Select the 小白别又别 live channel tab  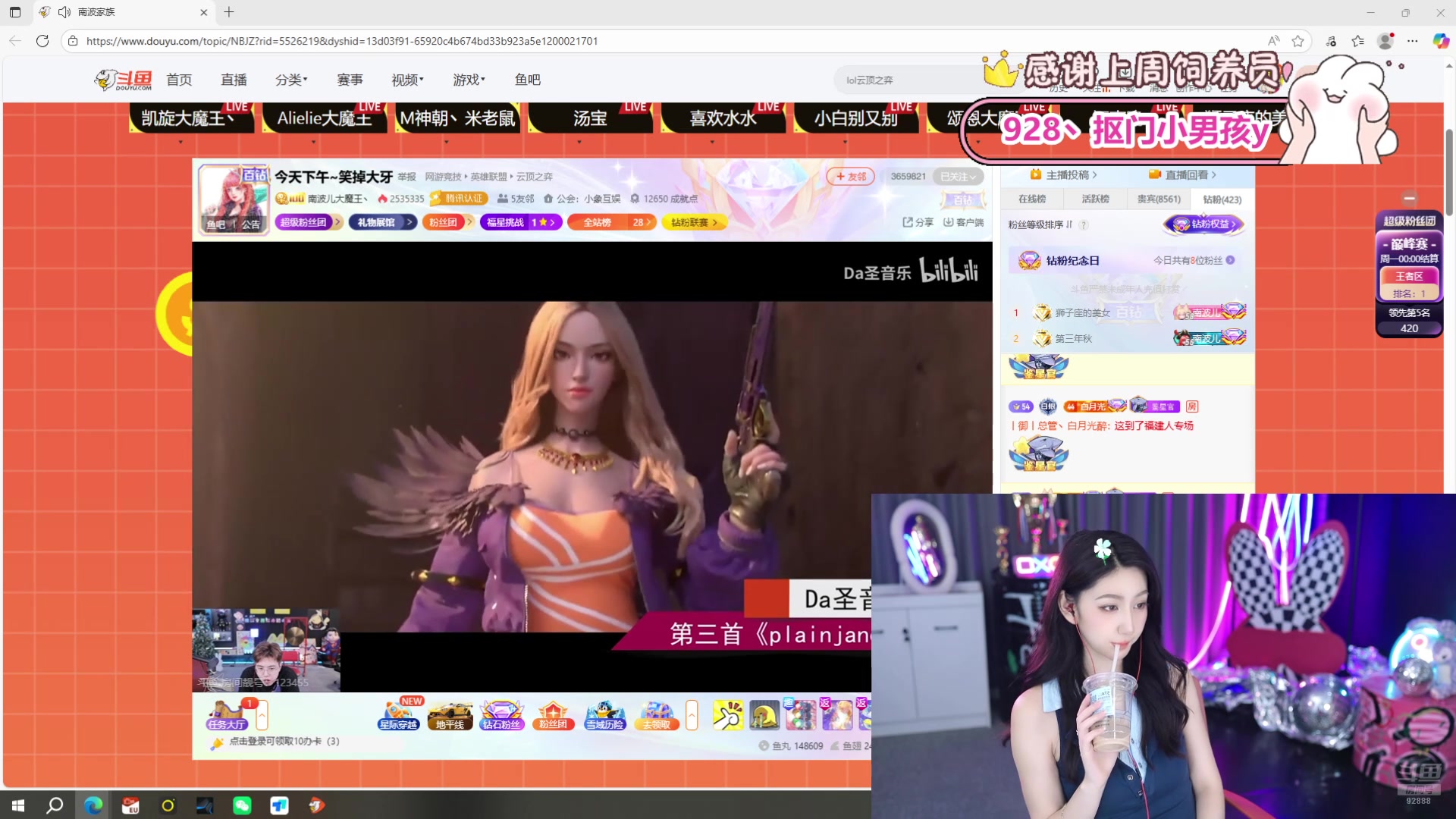(855, 118)
